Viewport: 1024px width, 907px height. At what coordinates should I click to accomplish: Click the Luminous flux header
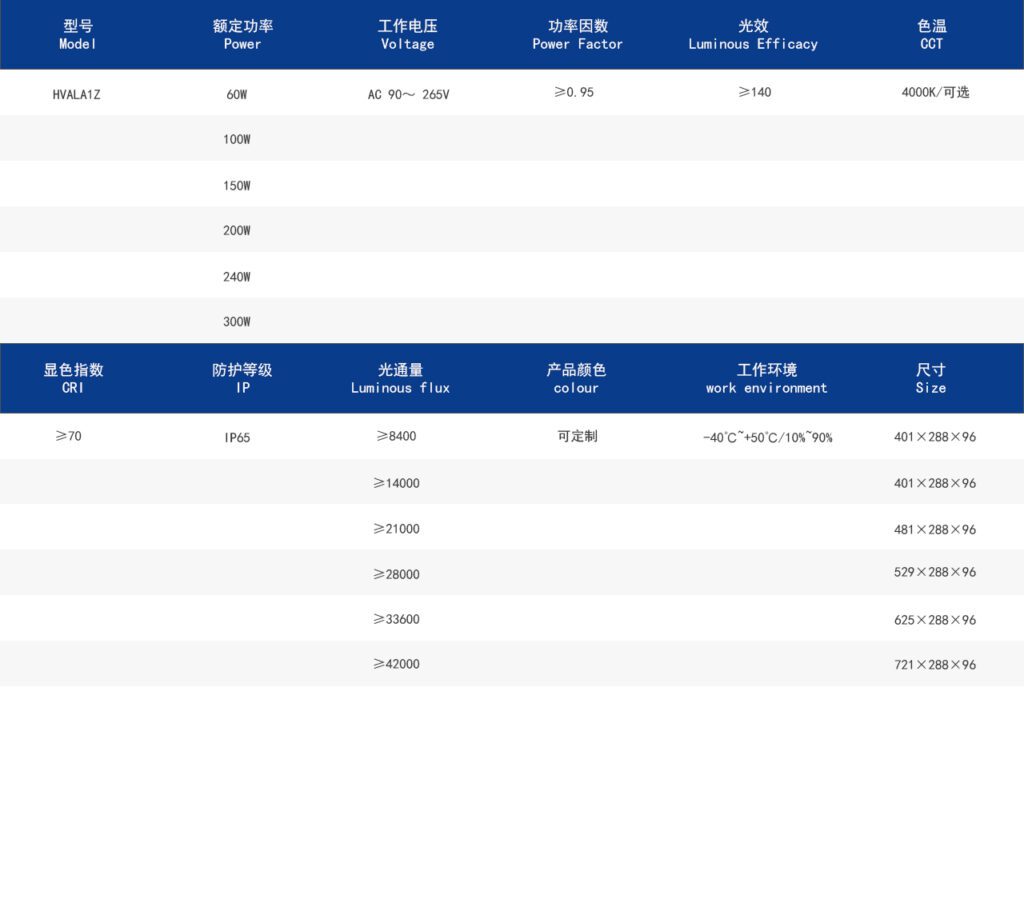[400, 378]
